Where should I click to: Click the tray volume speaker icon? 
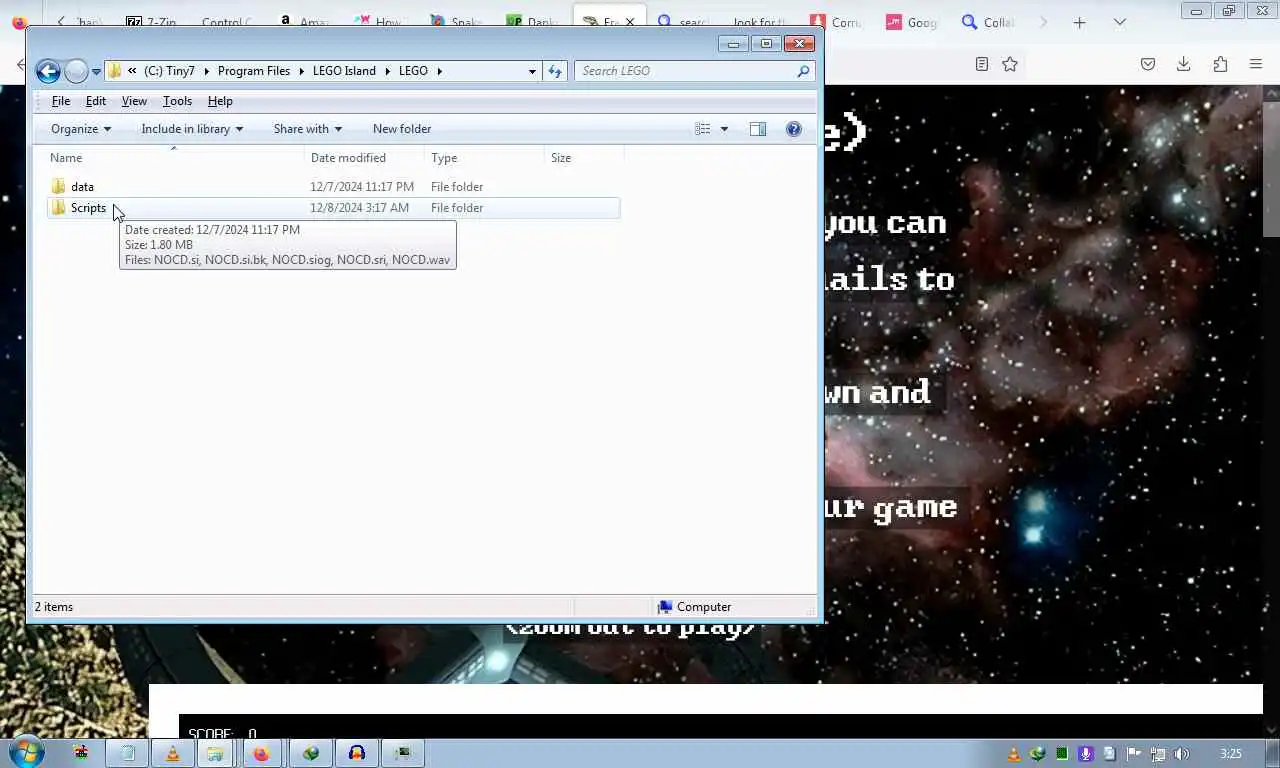coord(1182,754)
